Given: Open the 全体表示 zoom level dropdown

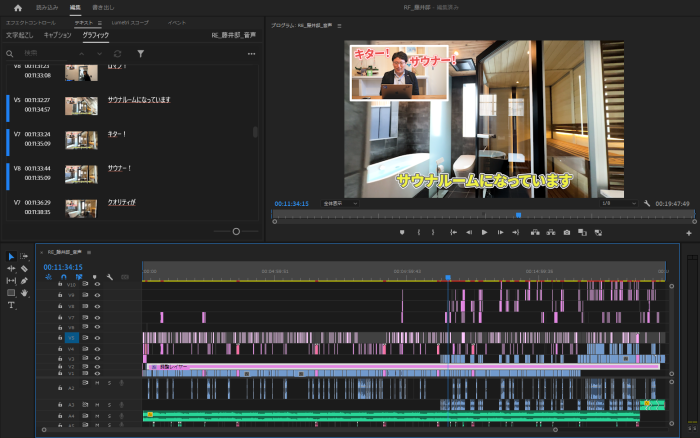Looking at the screenshot, I should [x=341, y=203].
